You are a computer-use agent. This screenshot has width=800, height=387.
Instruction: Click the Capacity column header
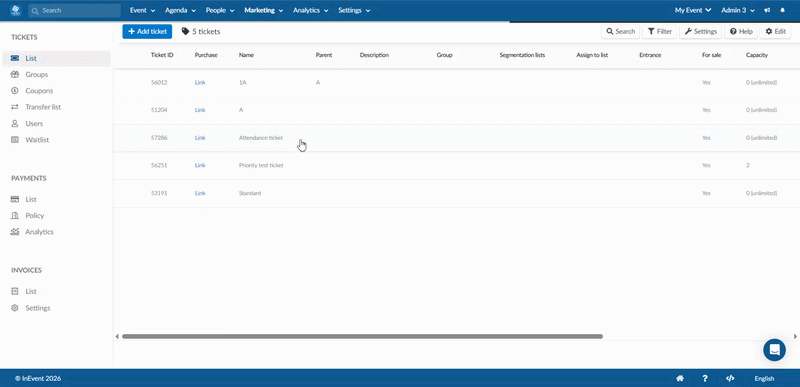pyautogui.click(x=757, y=55)
